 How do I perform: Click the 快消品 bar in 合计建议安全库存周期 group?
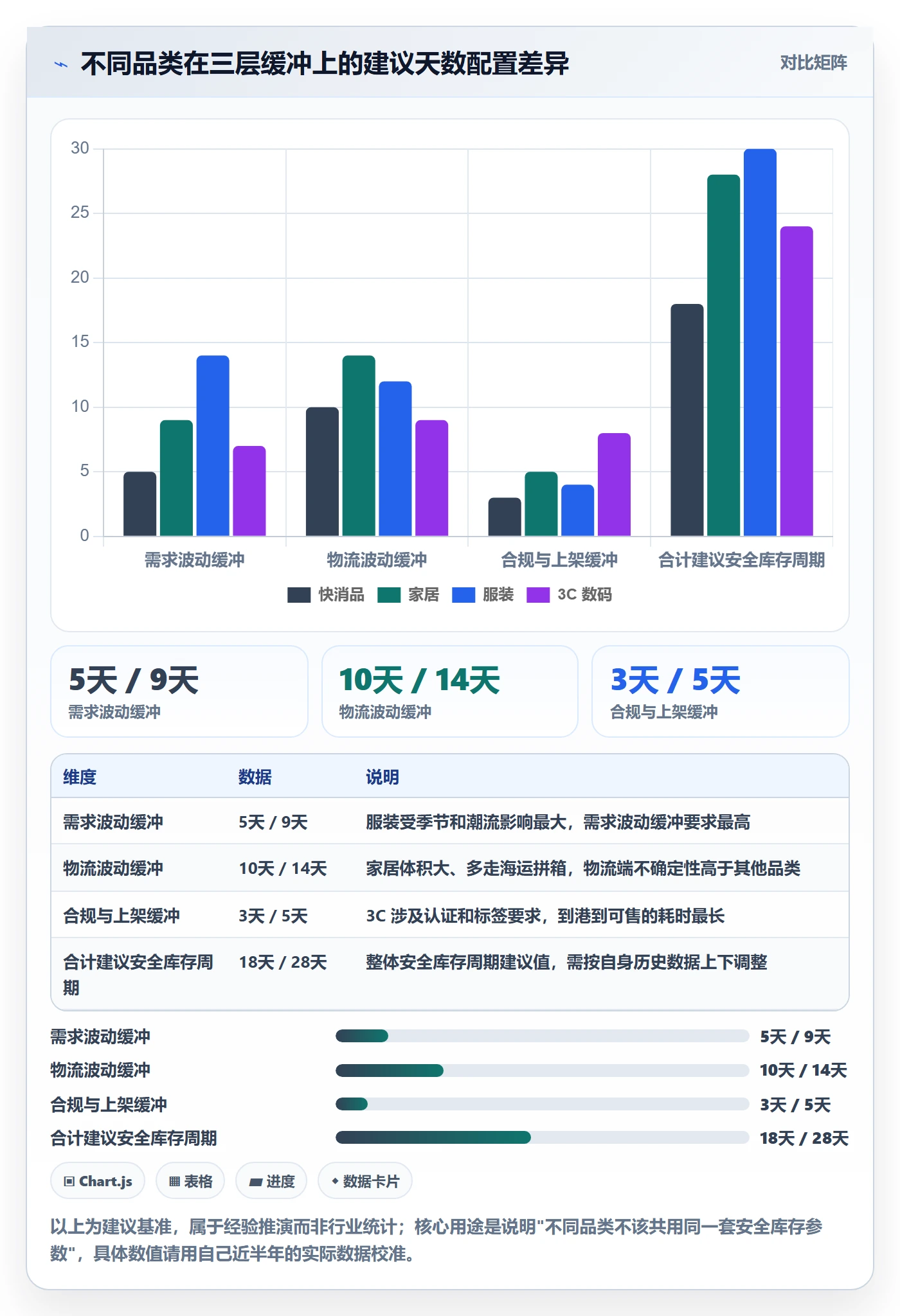pyautogui.click(x=687, y=420)
